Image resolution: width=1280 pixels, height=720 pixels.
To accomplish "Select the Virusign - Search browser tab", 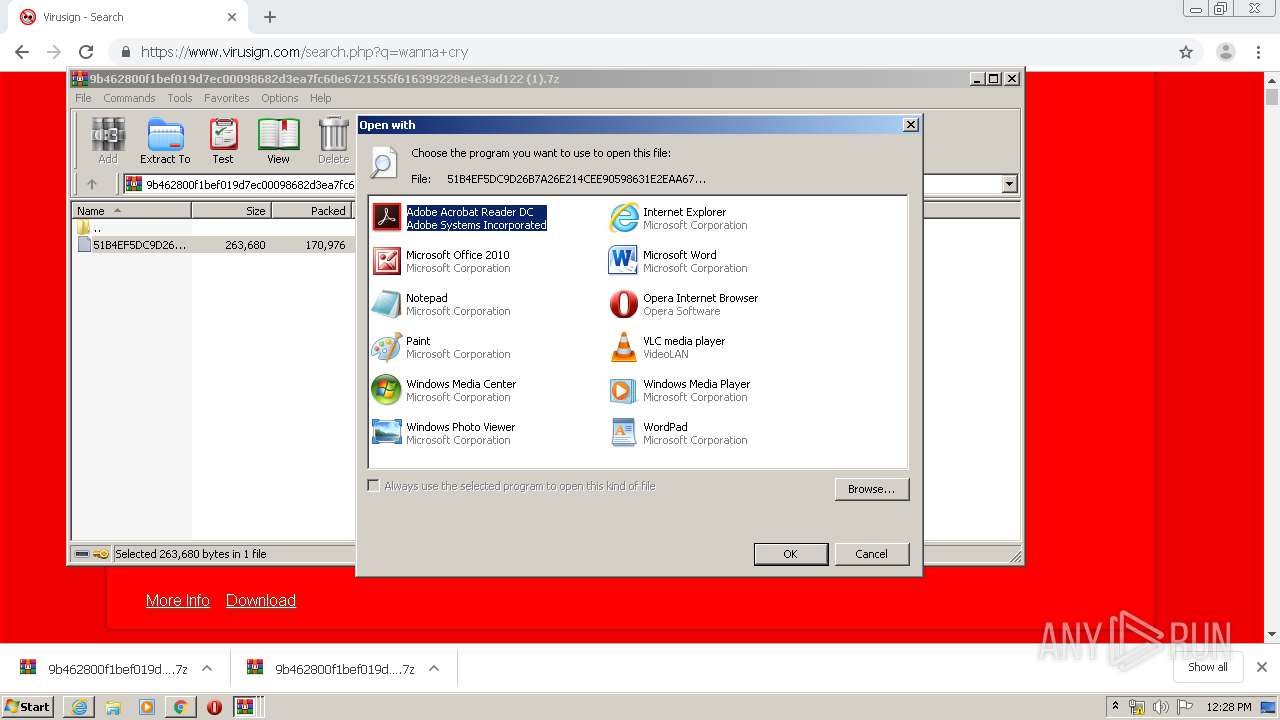I will [x=128, y=17].
